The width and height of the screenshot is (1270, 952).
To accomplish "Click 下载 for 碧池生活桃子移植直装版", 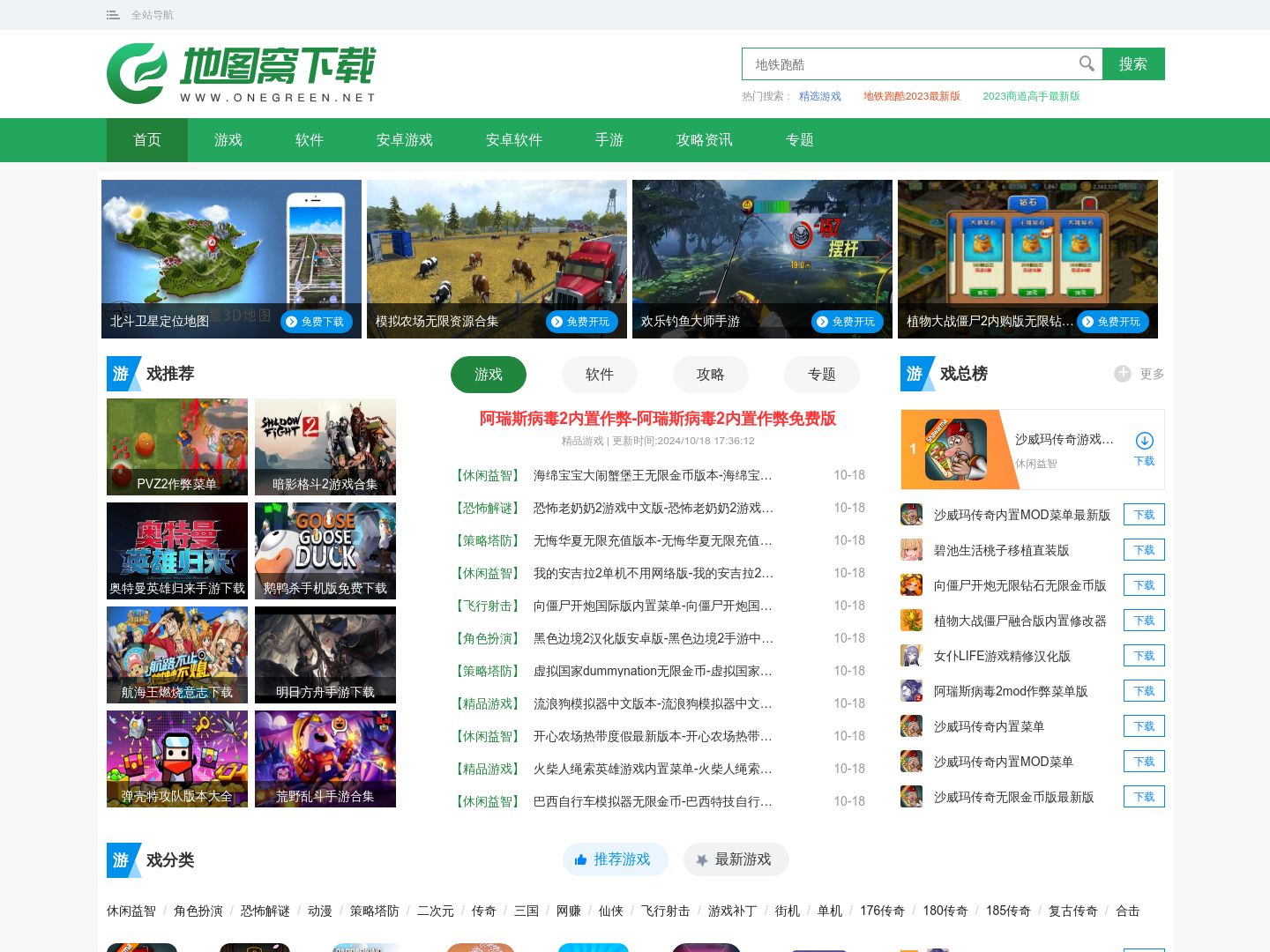I will pos(1144,550).
